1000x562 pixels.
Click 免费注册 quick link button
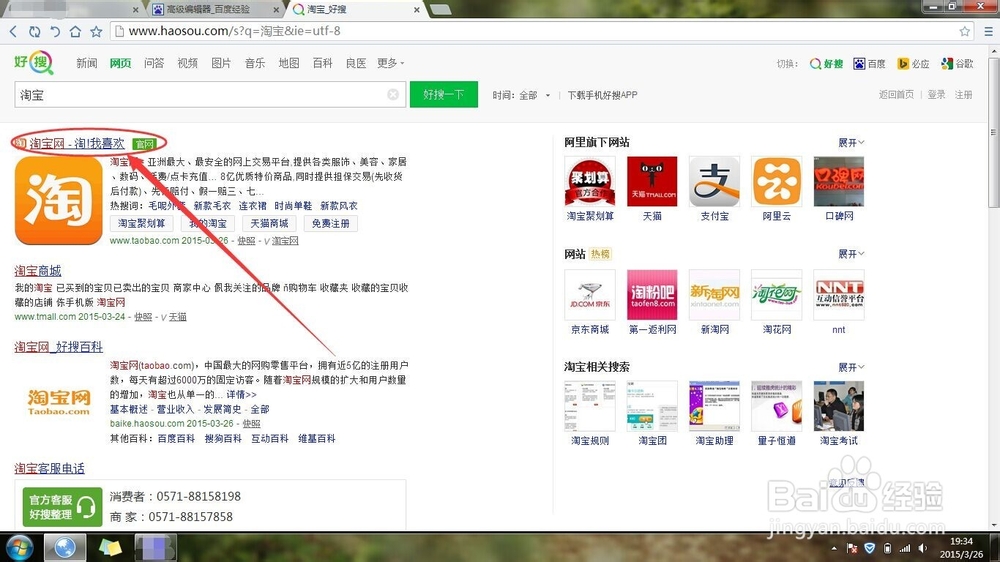(330, 224)
